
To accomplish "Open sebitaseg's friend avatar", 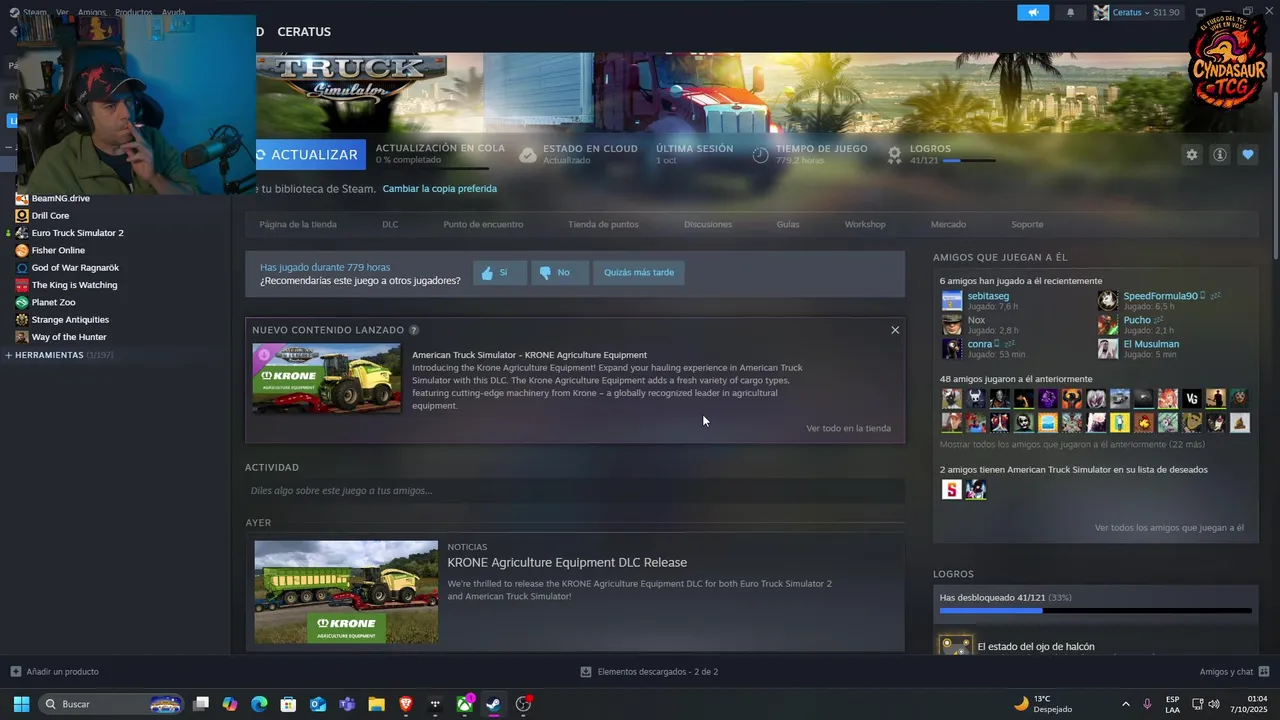I will click(x=952, y=301).
